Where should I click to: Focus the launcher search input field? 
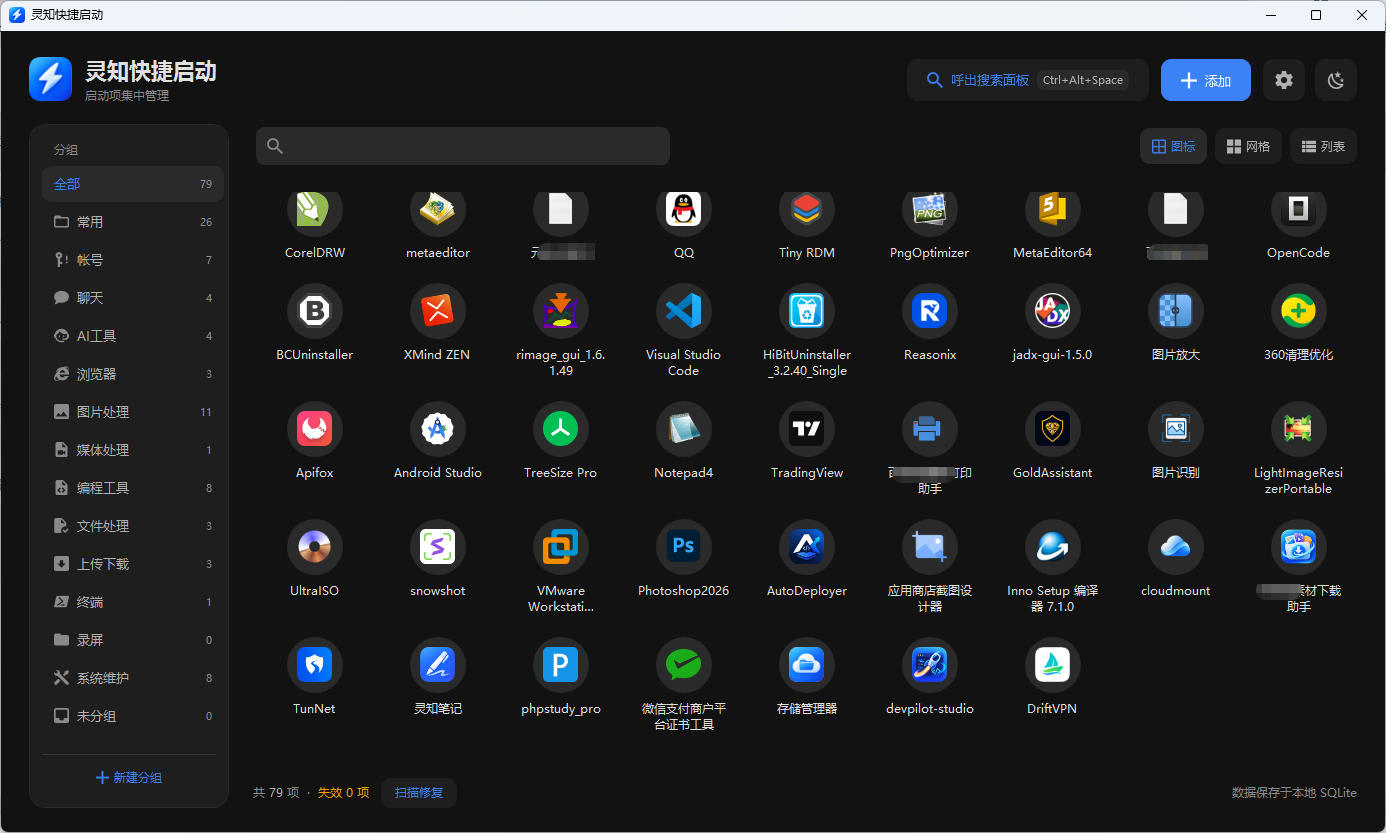(x=463, y=146)
